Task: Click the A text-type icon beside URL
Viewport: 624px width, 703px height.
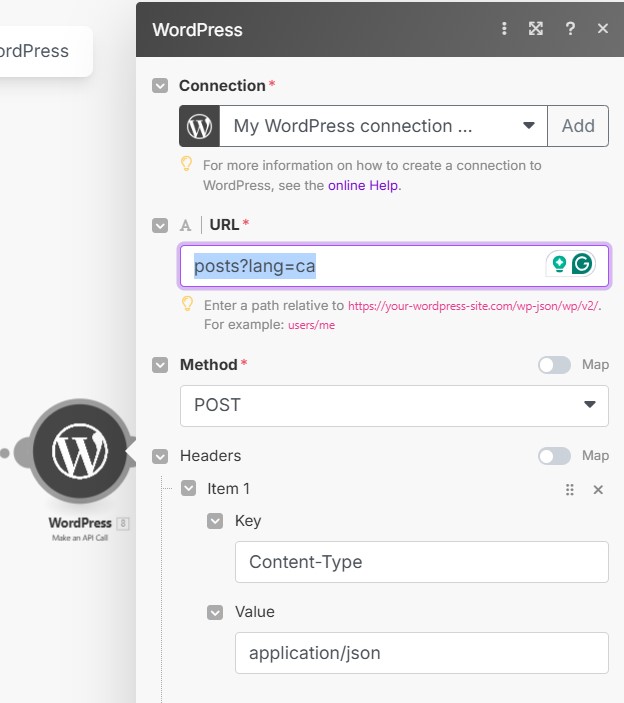Action: (186, 225)
